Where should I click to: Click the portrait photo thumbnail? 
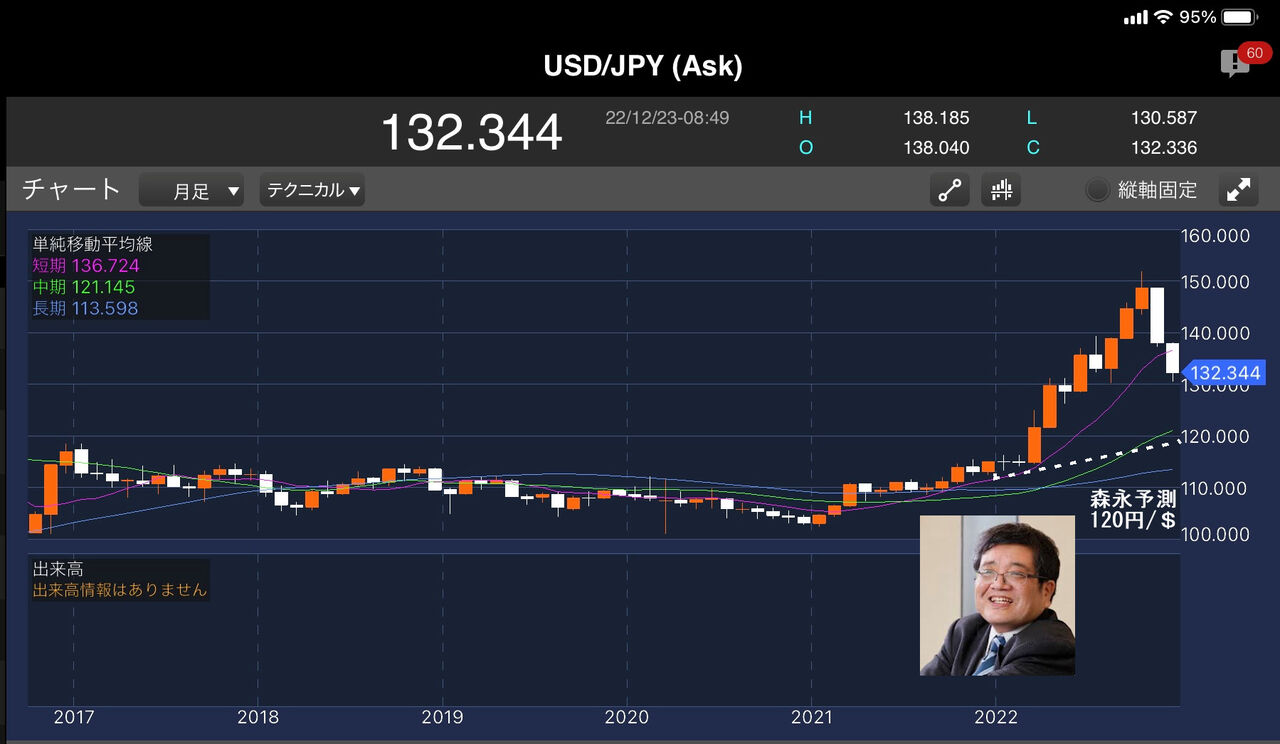pyautogui.click(x=997, y=596)
